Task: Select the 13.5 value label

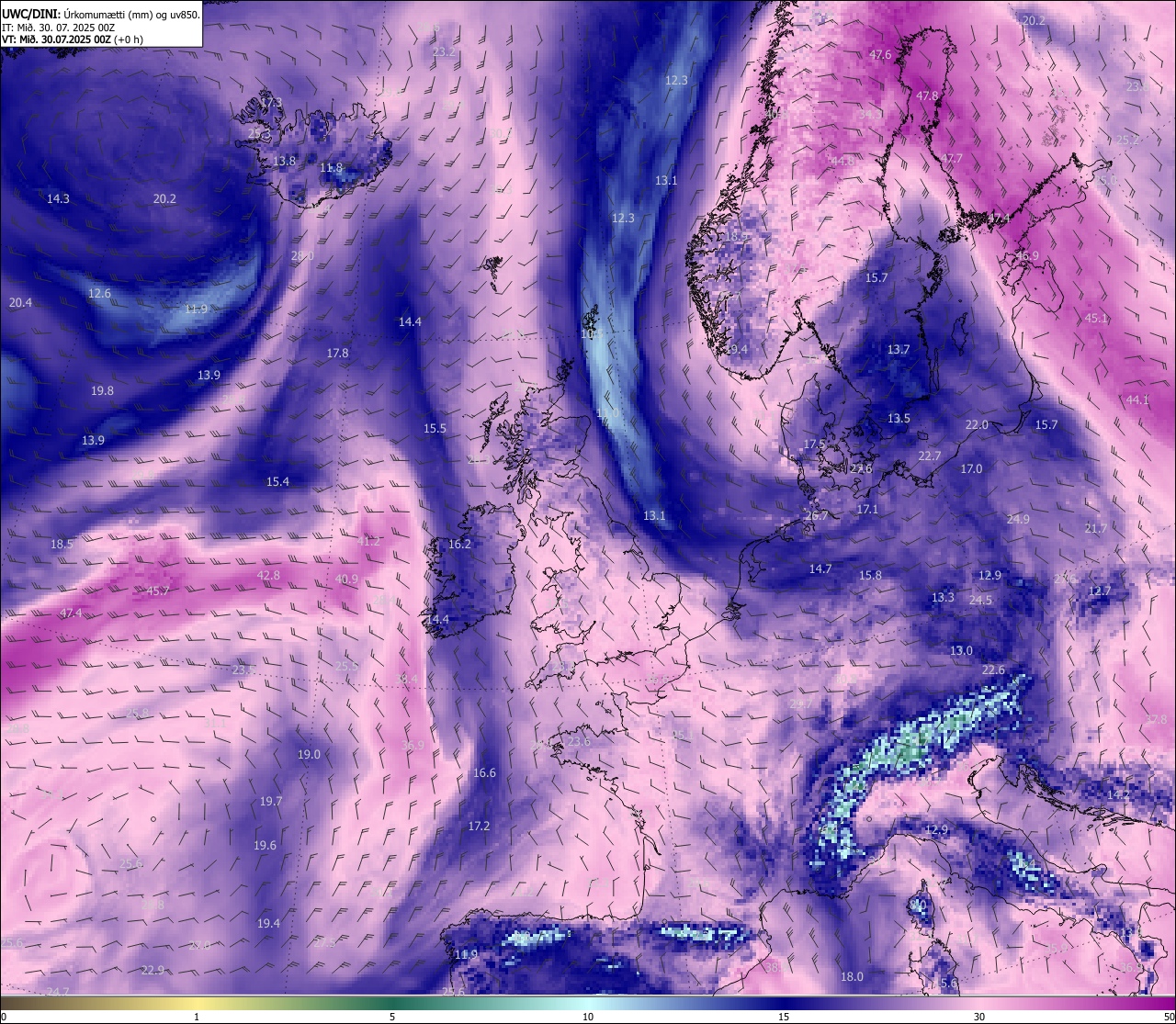Action: coord(899,419)
